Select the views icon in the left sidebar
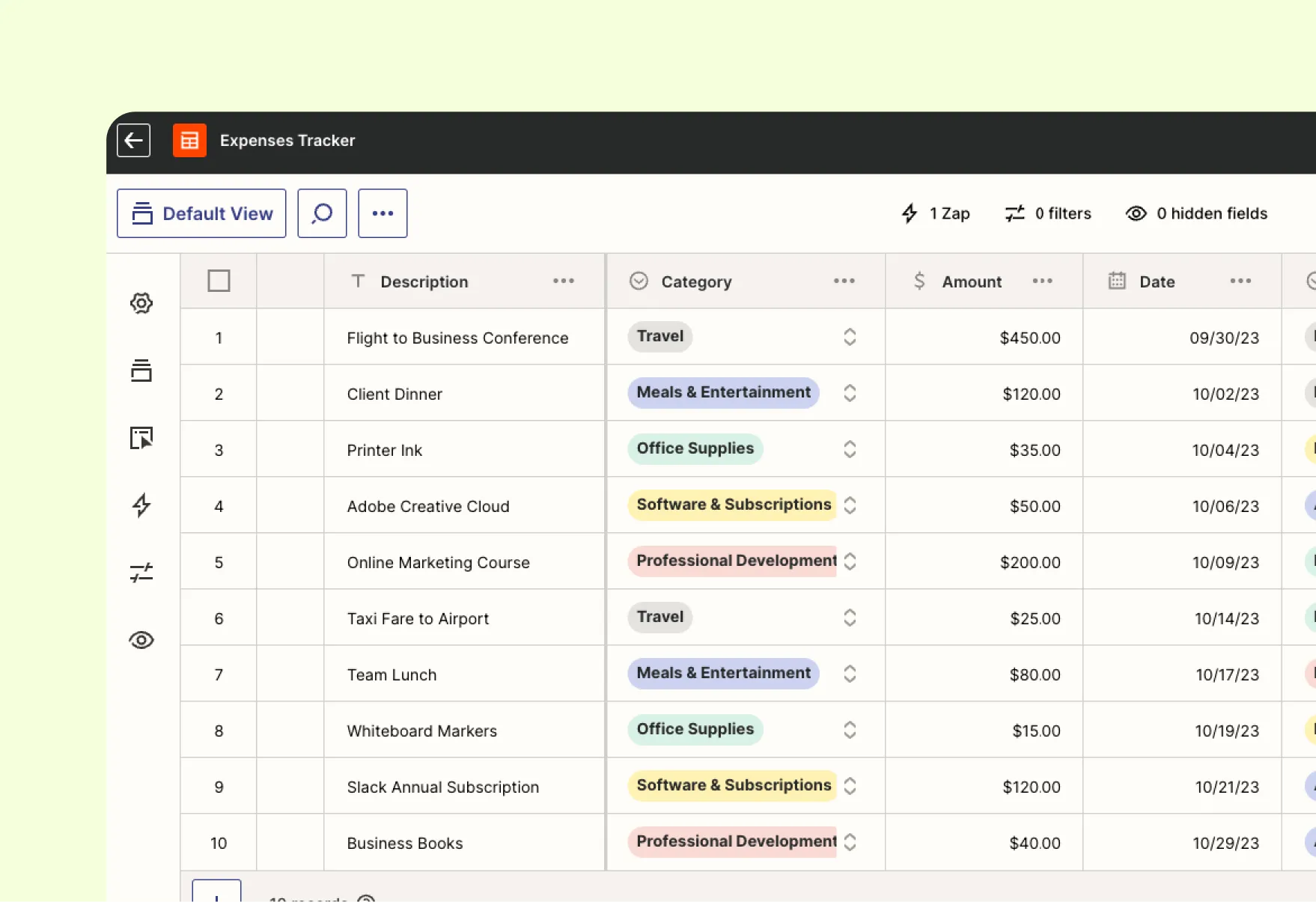1316x902 pixels. (142, 371)
